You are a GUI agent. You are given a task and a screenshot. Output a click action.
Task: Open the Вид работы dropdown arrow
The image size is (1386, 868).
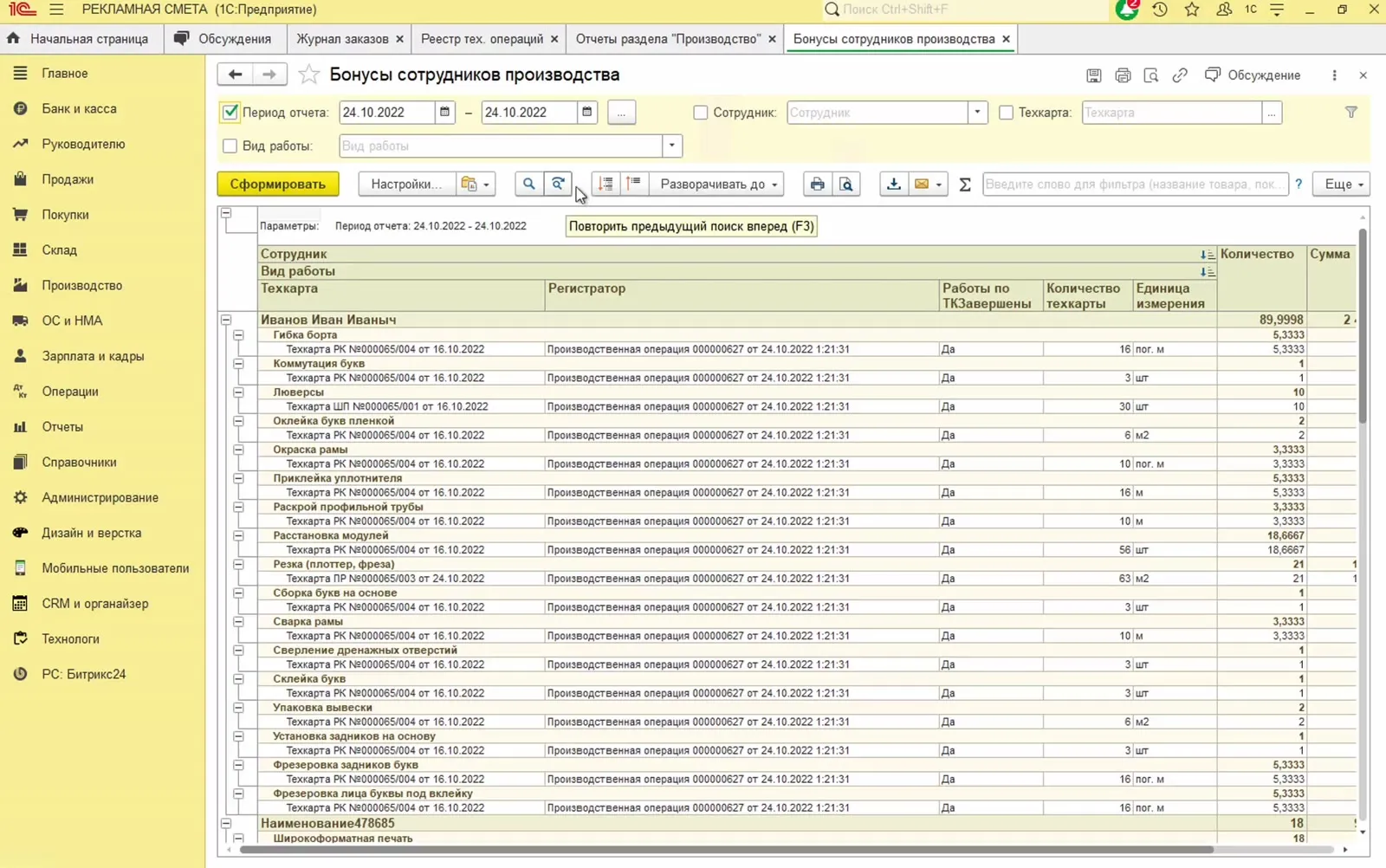pos(672,146)
